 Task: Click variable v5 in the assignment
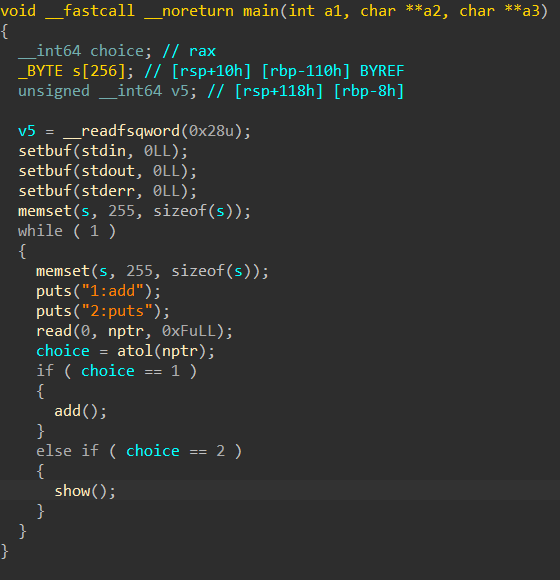(x=27, y=131)
